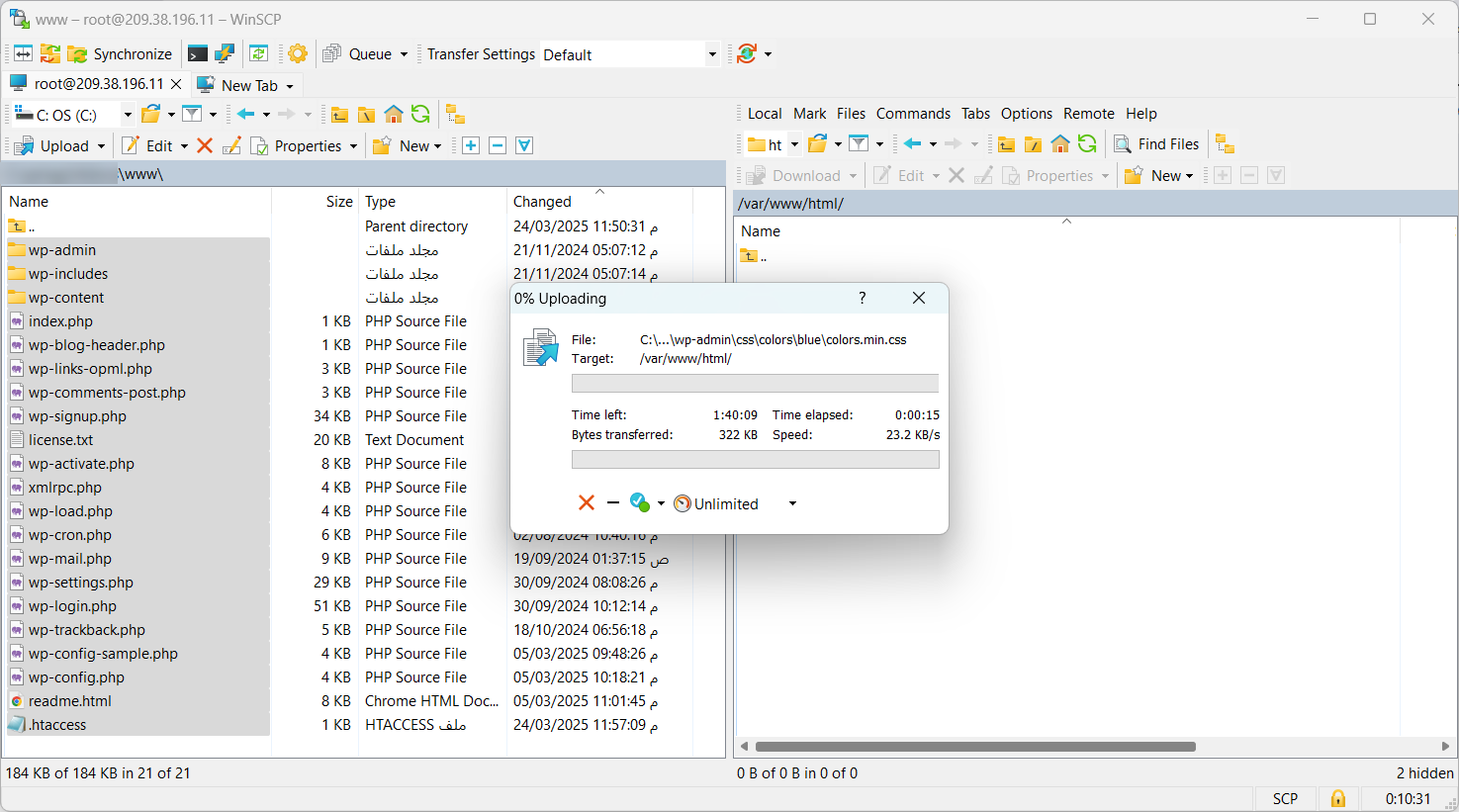Open Transfer Settings Default combo box
Viewport: 1459px width, 812px height.
pyautogui.click(x=629, y=54)
